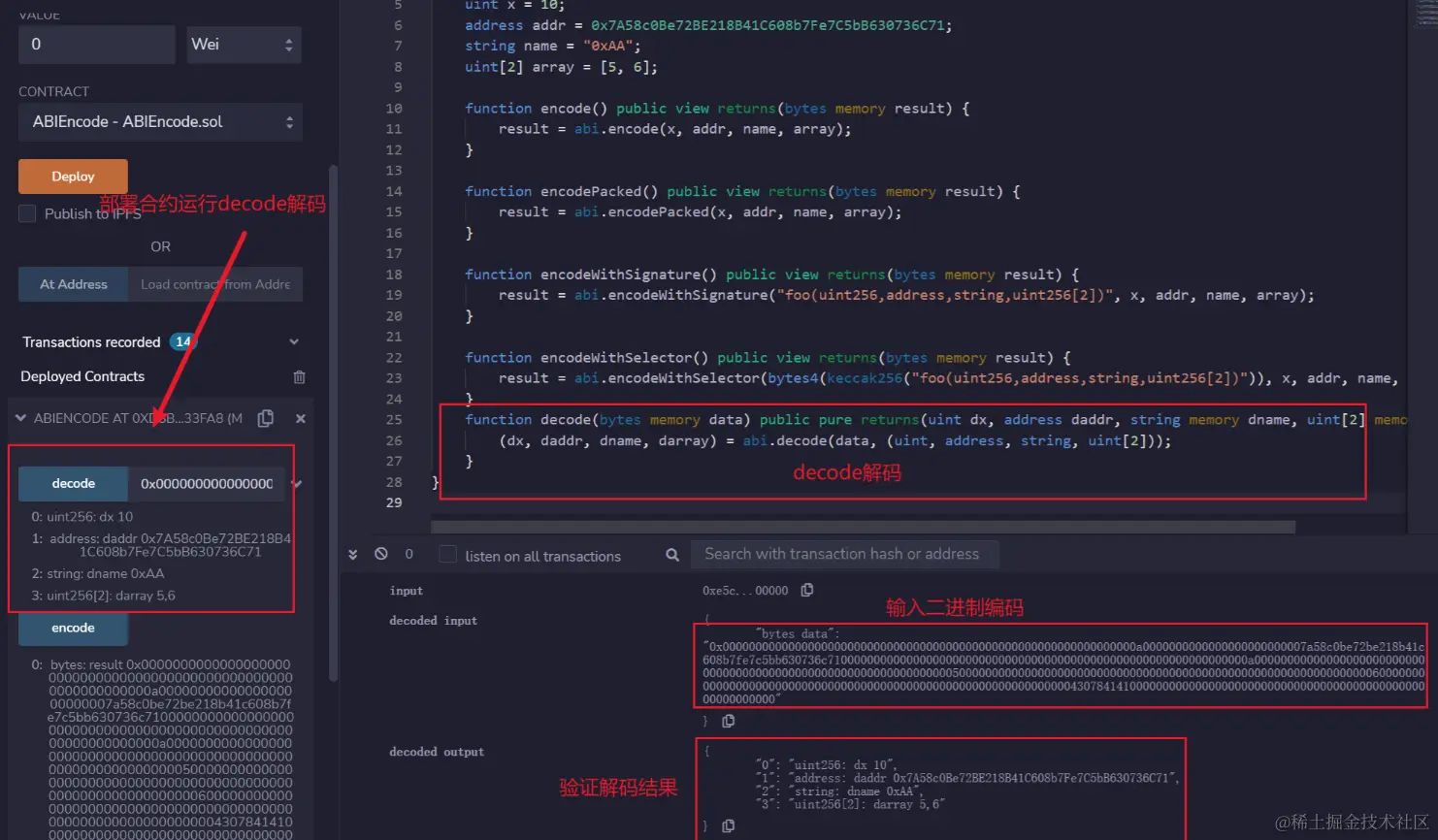Image resolution: width=1438 pixels, height=840 pixels.
Task: Expand the decode function parameters chevron
Action: click(x=296, y=484)
